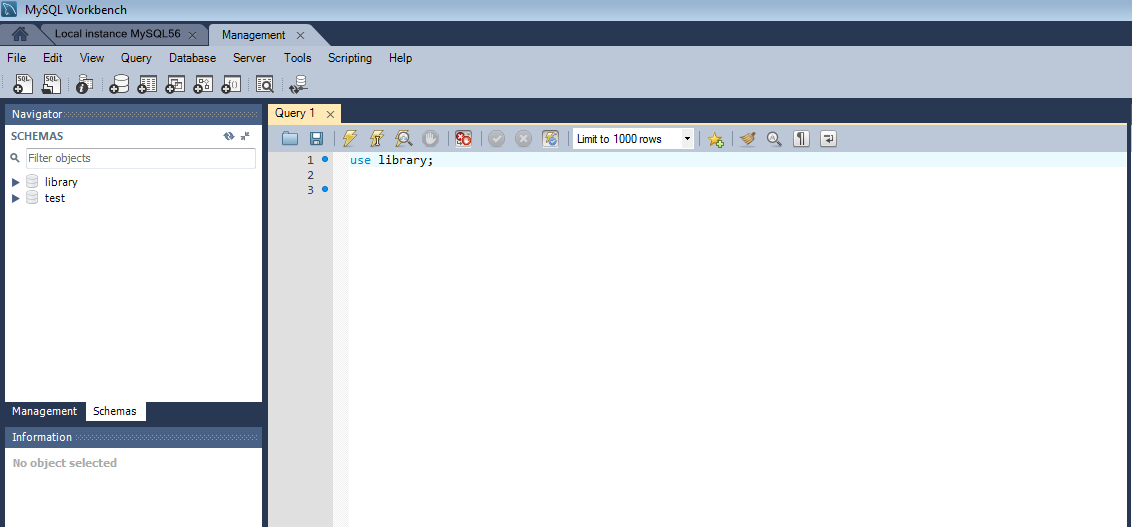Select the test schema in tree
The height and width of the screenshot is (527, 1132).
pyautogui.click(x=54, y=198)
